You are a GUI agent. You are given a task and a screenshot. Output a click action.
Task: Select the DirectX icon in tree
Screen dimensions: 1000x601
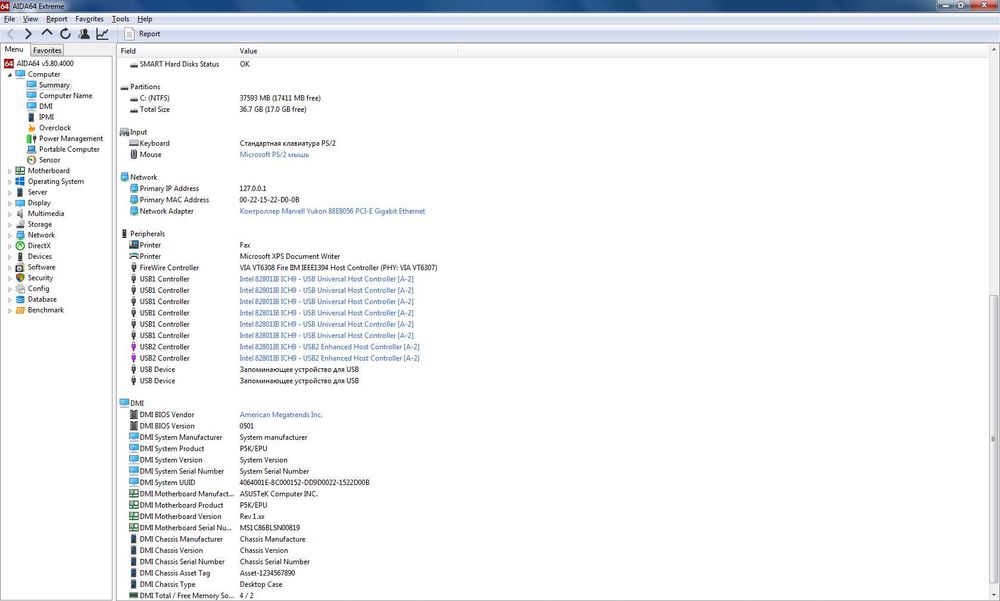[x=20, y=246]
